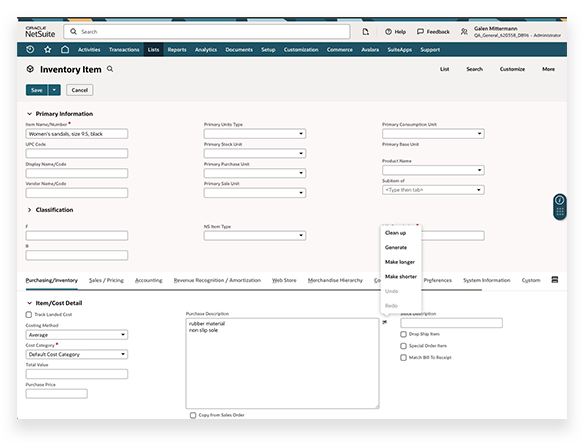Switch to the Accounting tab

(x=148, y=280)
